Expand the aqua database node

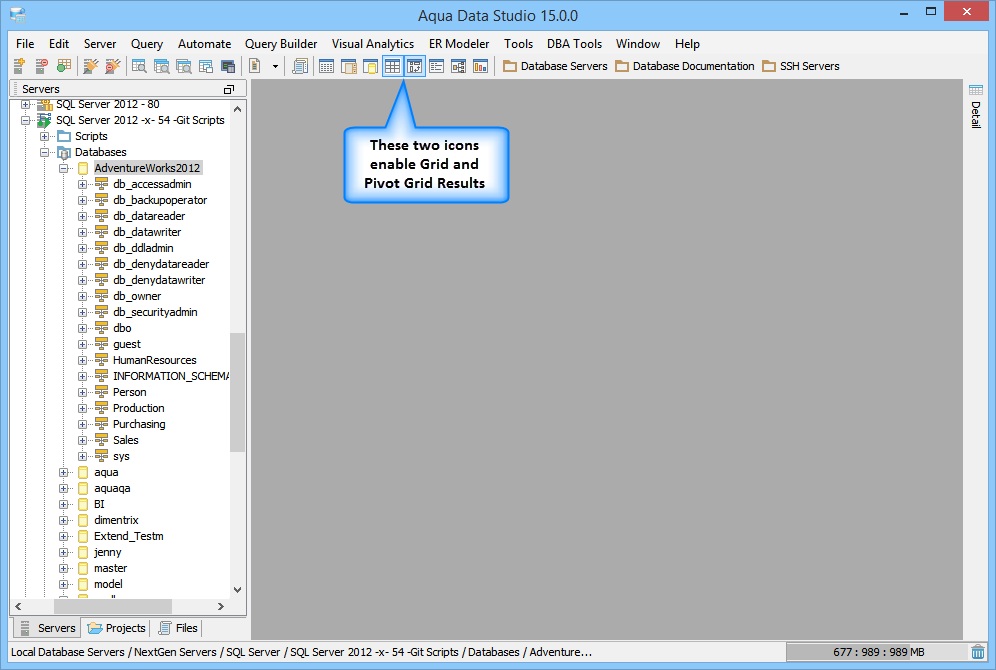click(x=64, y=472)
